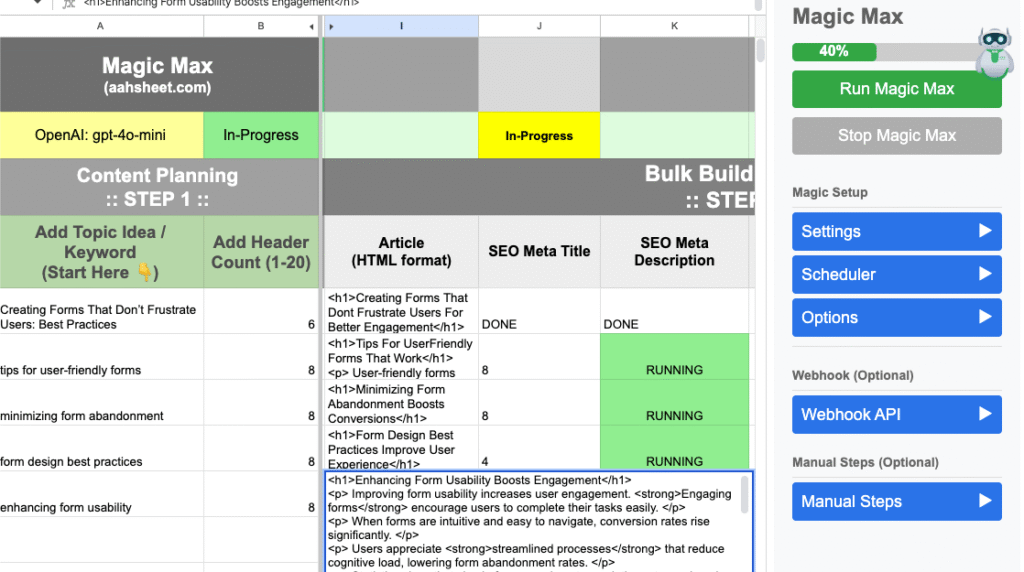Click the Stop Magic Max button
This screenshot has width=1024, height=572.
pyautogui.click(x=896, y=135)
